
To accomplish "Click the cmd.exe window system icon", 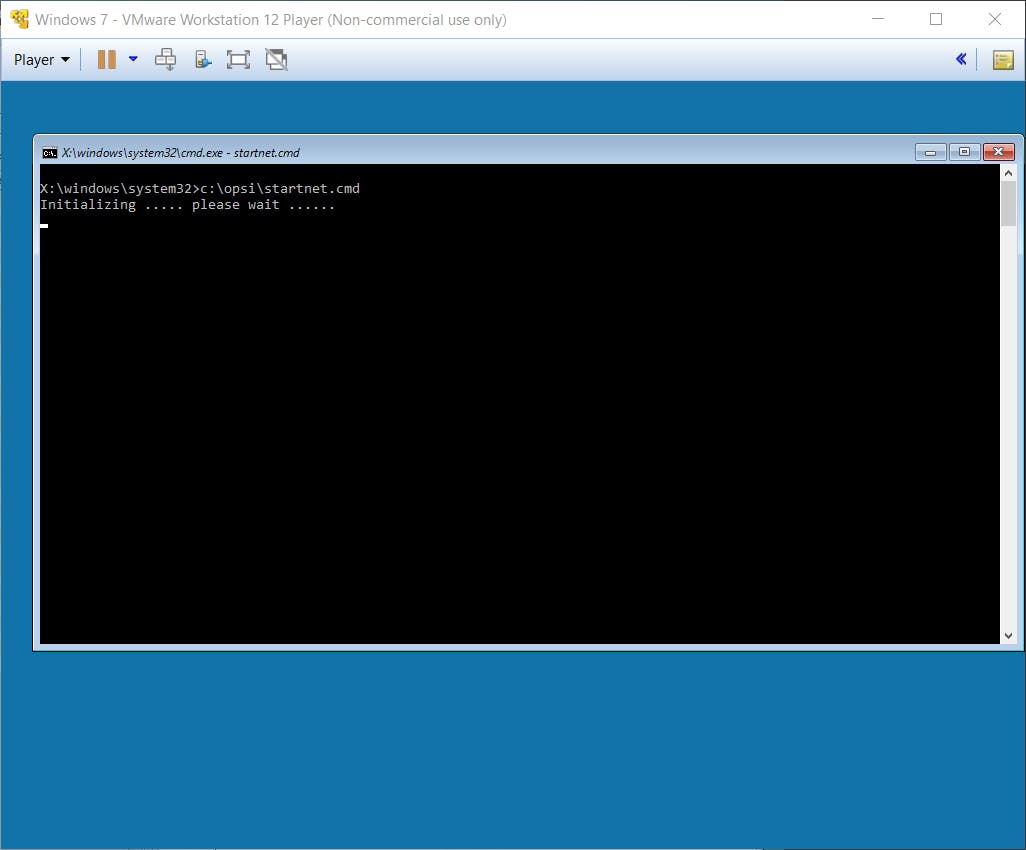I will 50,153.
